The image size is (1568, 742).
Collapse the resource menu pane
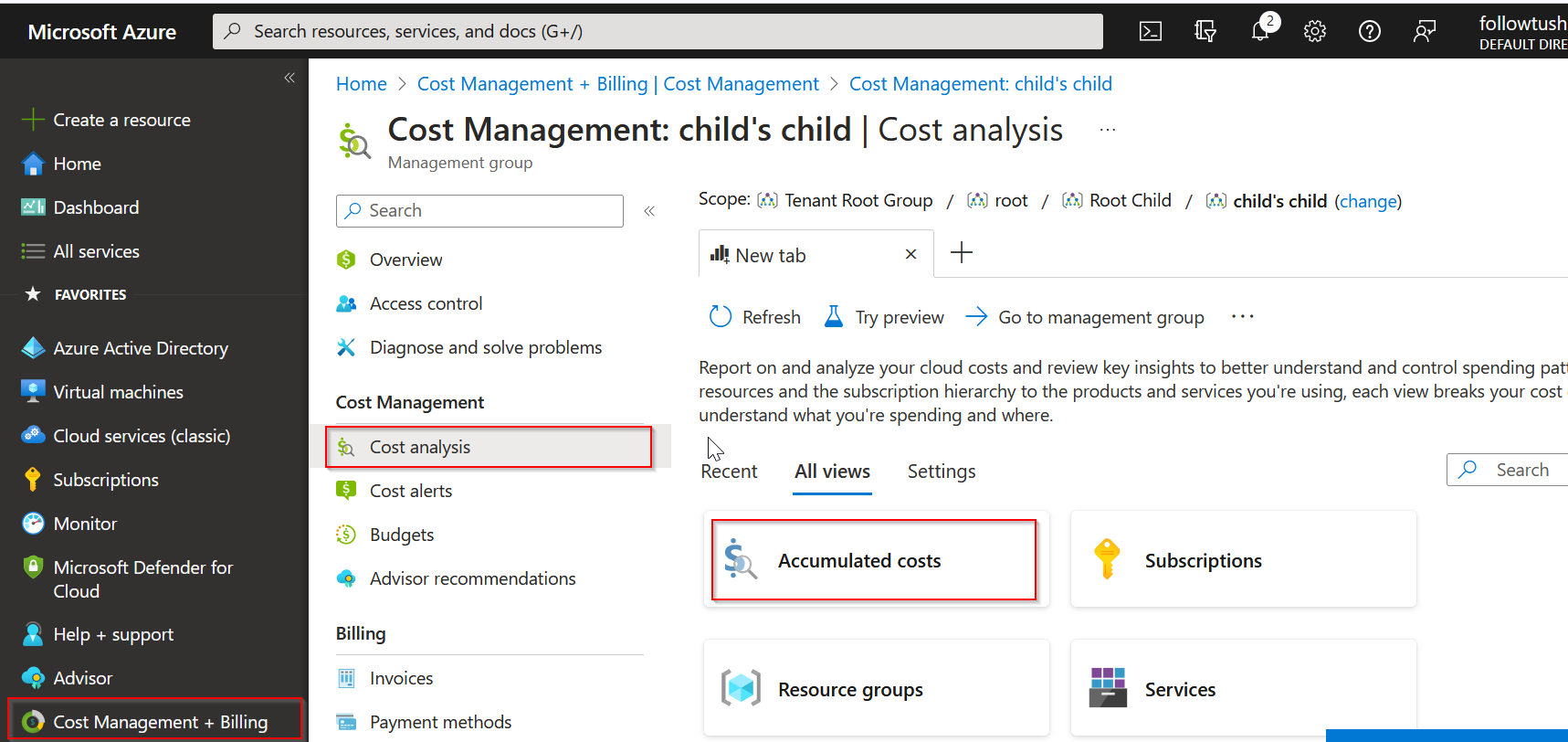(649, 211)
